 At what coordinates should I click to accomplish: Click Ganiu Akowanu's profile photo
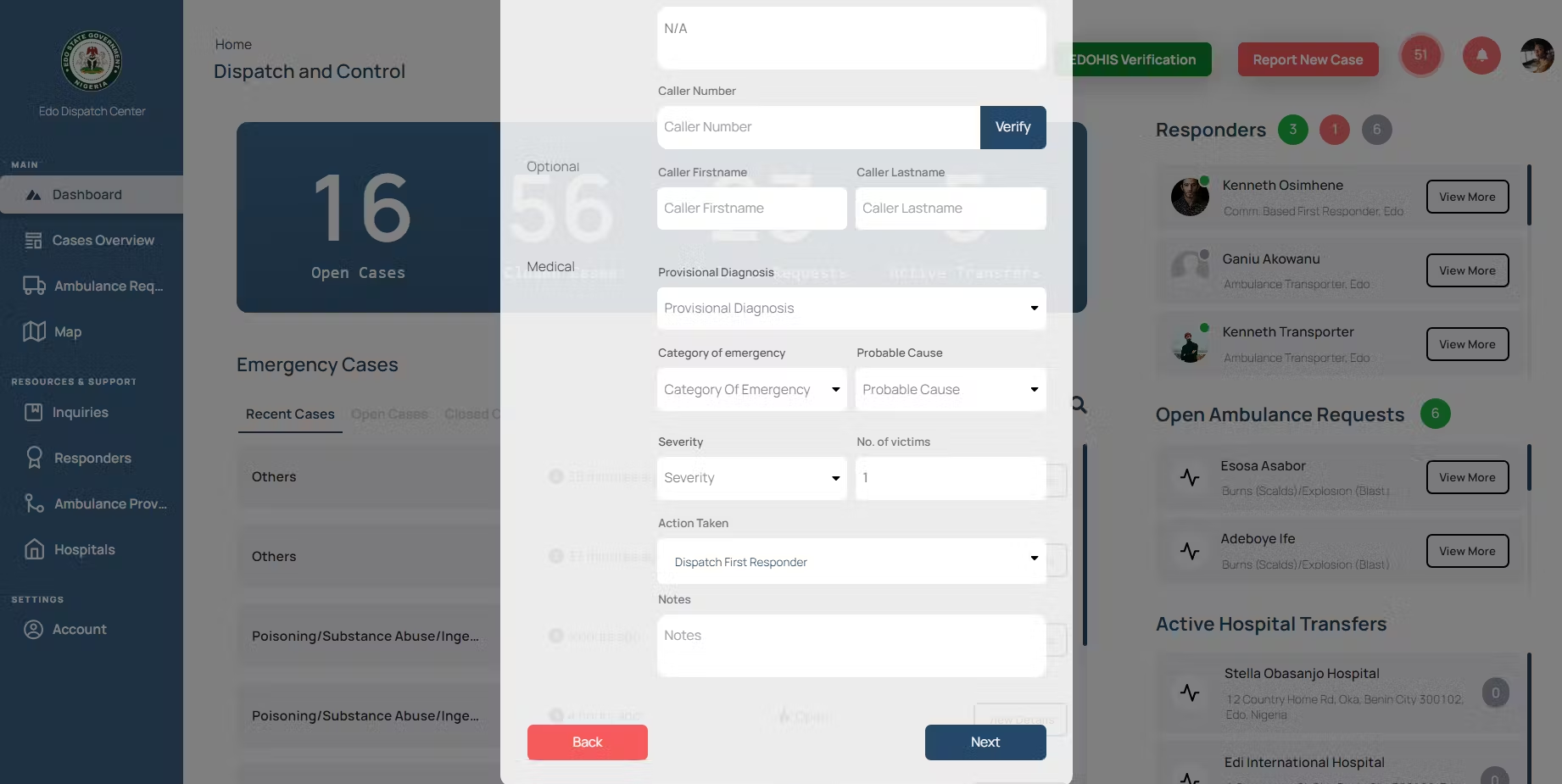click(x=1190, y=270)
